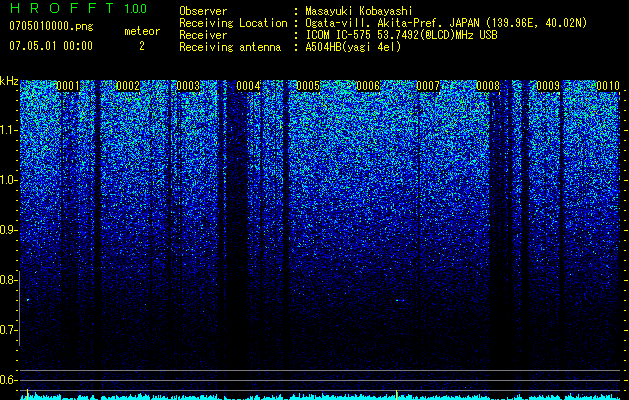Select the filename 0705010000.png
The image size is (629, 400).
tap(51, 26)
